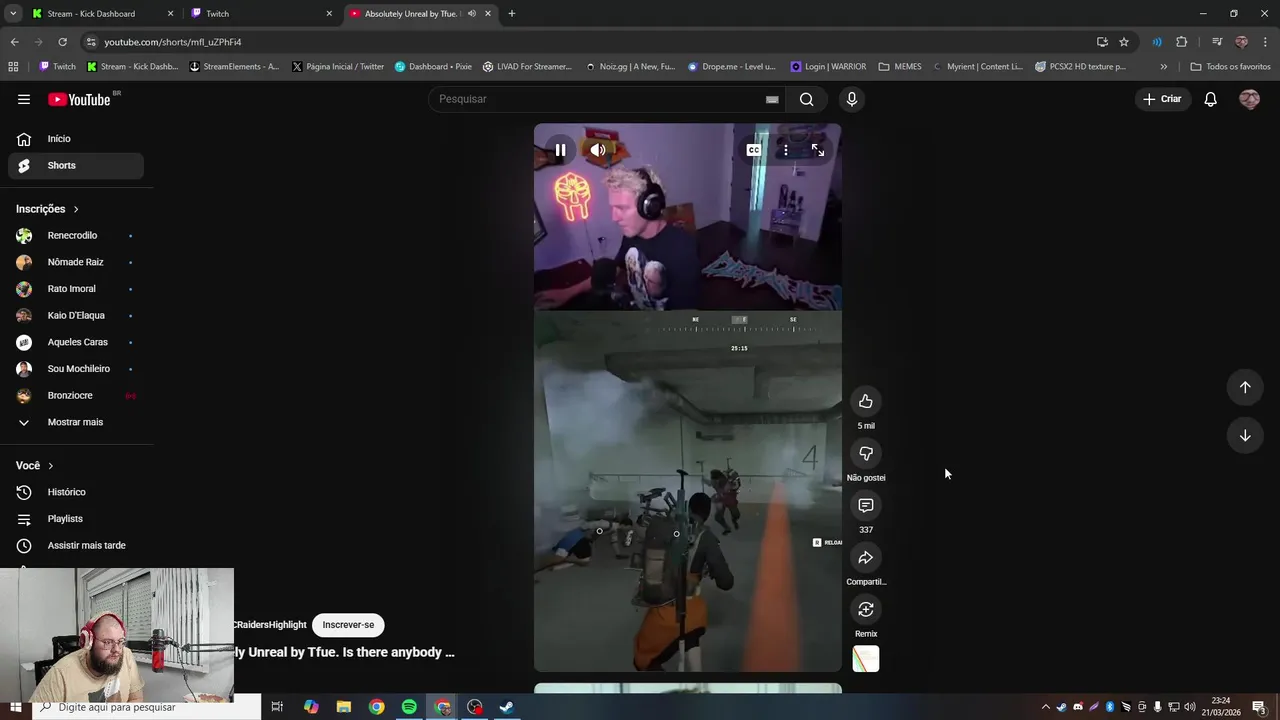The width and height of the screenshot is (1280, 720).
Task: Open the Aqueles Caras channel
Action: (76, 342)
